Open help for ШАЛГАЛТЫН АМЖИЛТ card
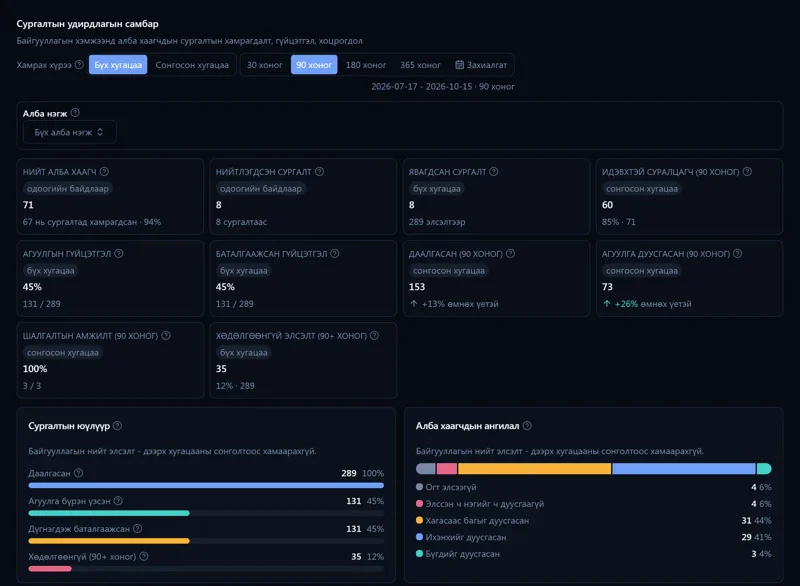800x586 pixels. (166, 336)
